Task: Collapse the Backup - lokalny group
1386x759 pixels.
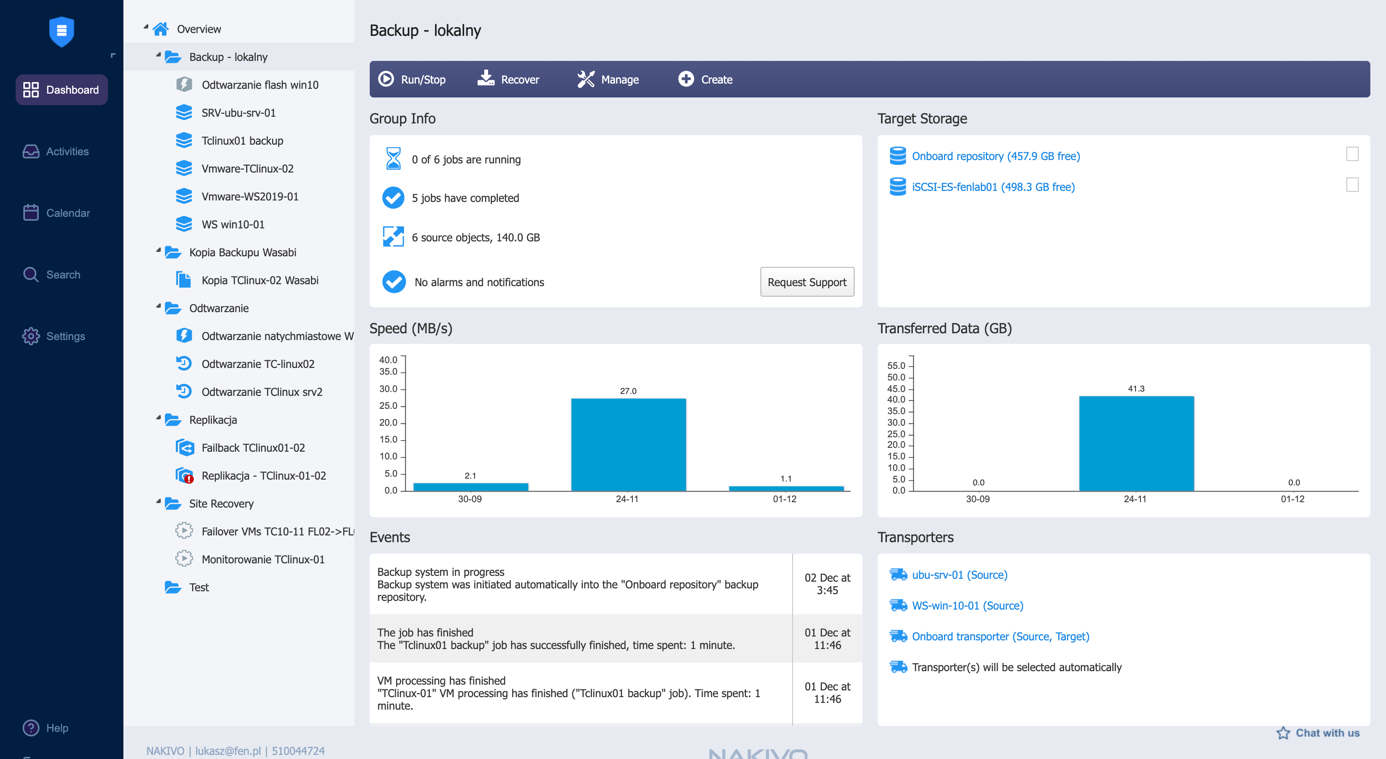Action: coord(158,56)
